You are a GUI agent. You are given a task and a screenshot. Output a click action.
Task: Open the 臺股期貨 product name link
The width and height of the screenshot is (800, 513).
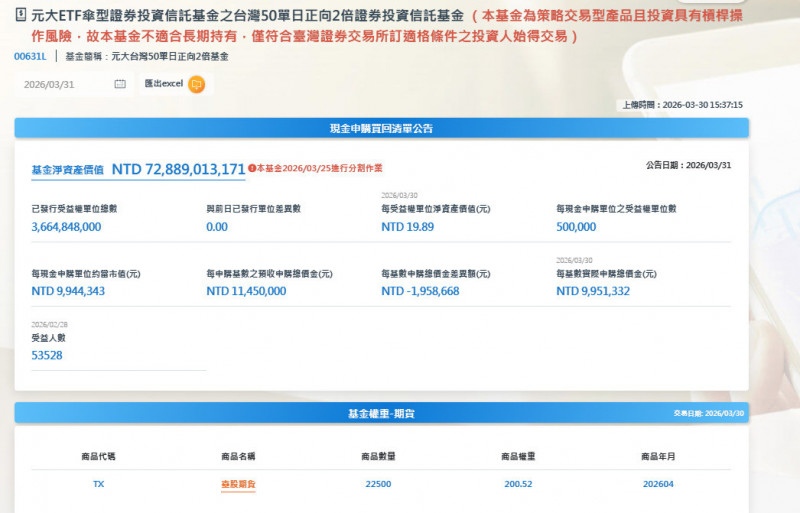[x=238, y=484]
